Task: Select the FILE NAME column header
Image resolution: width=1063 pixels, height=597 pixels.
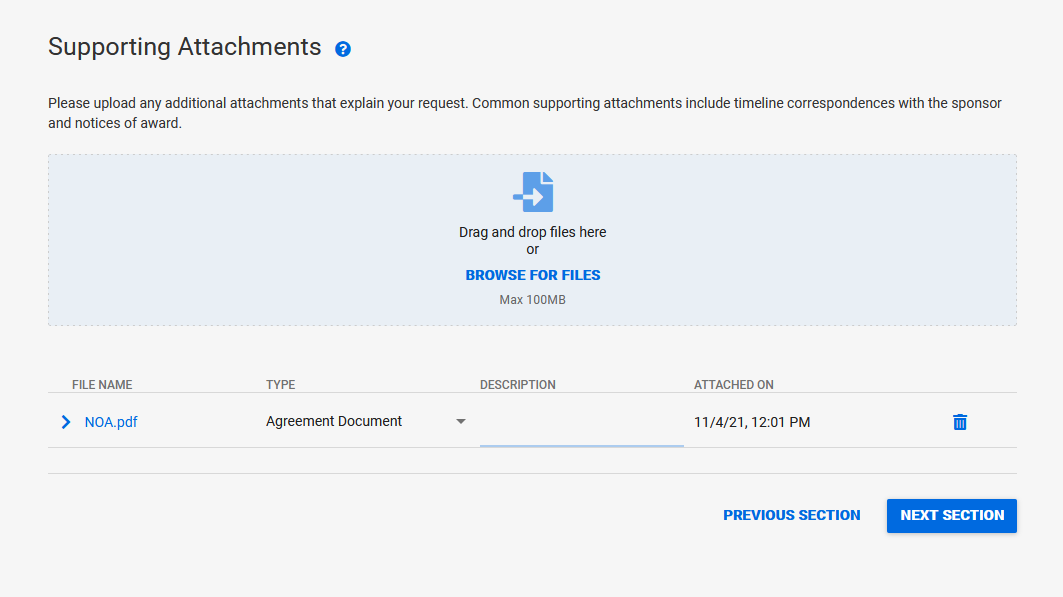Action: (x=101, y=384)
